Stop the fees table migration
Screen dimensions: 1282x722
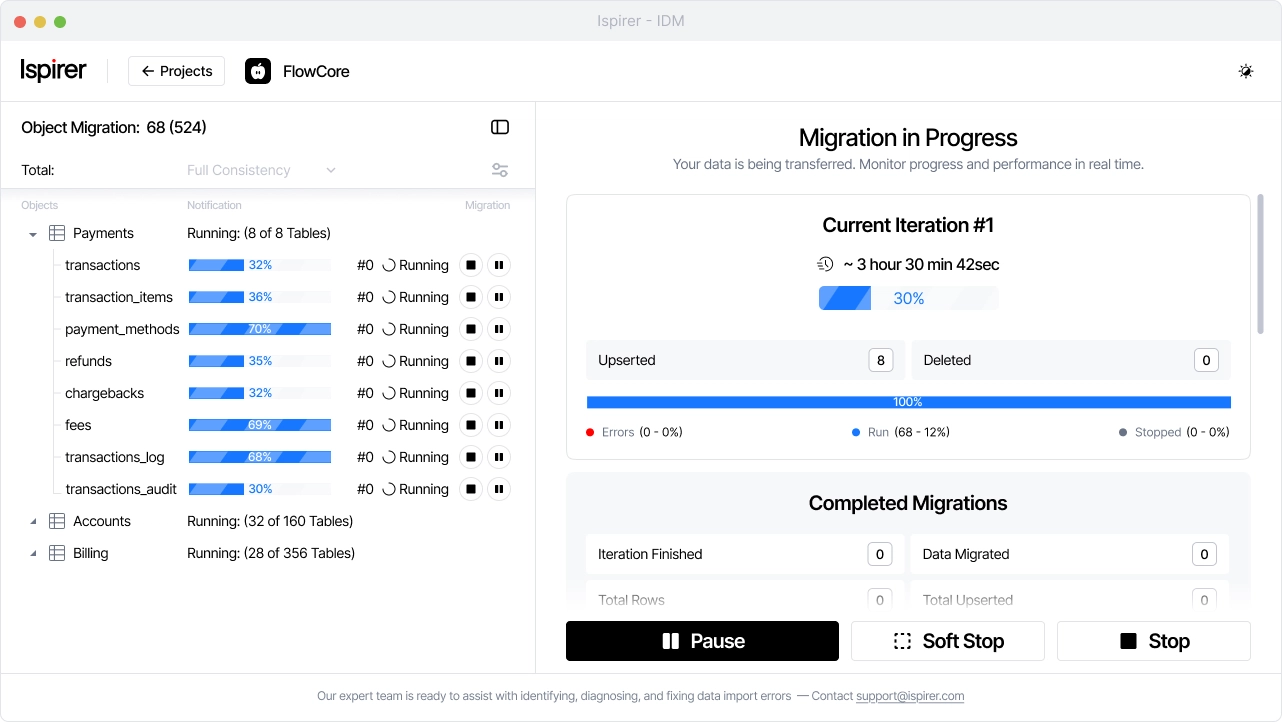tap(470, 425)
